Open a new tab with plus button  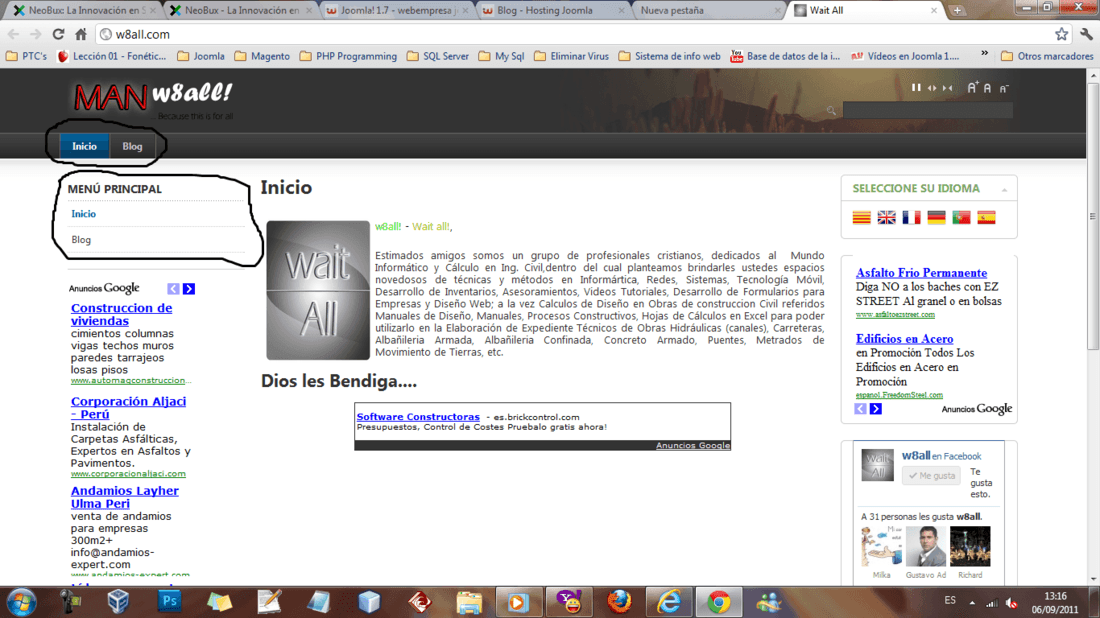[x=957, y=11]
